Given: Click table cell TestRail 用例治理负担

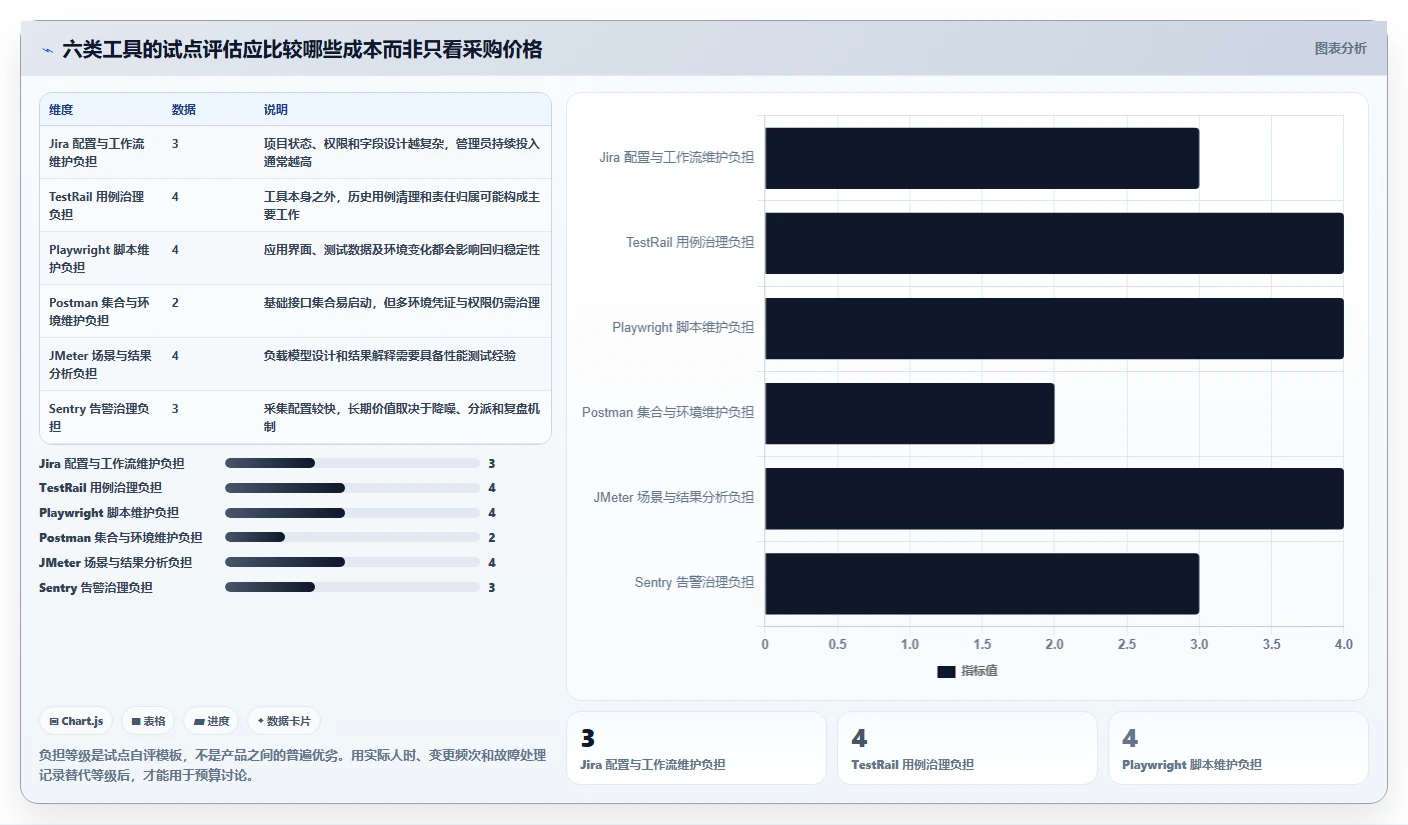Looking at the screenshot, I should pyautogui.click(x=100, y=205).
